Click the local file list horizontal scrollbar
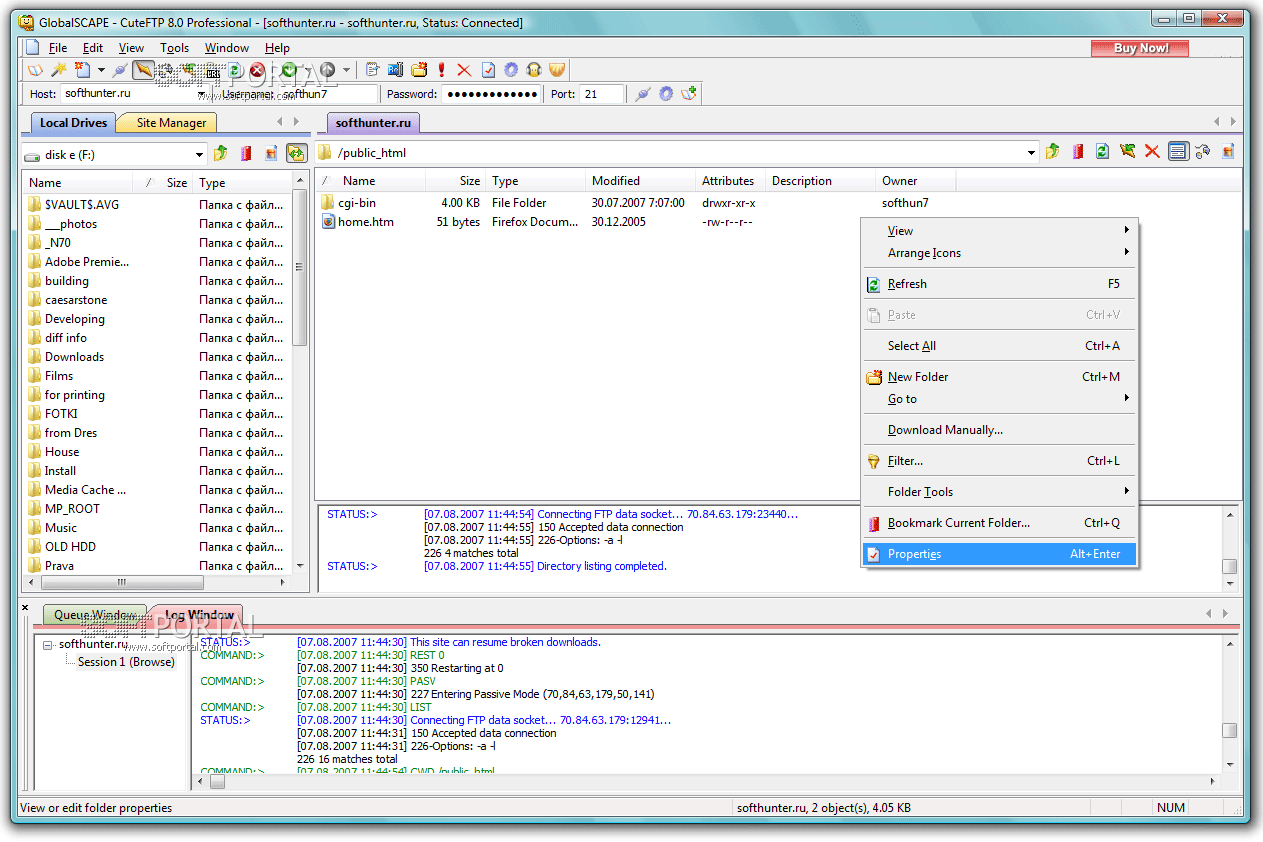Viewport: 1263px width, 842px height. pyautogui.click(x=120, y=582)
